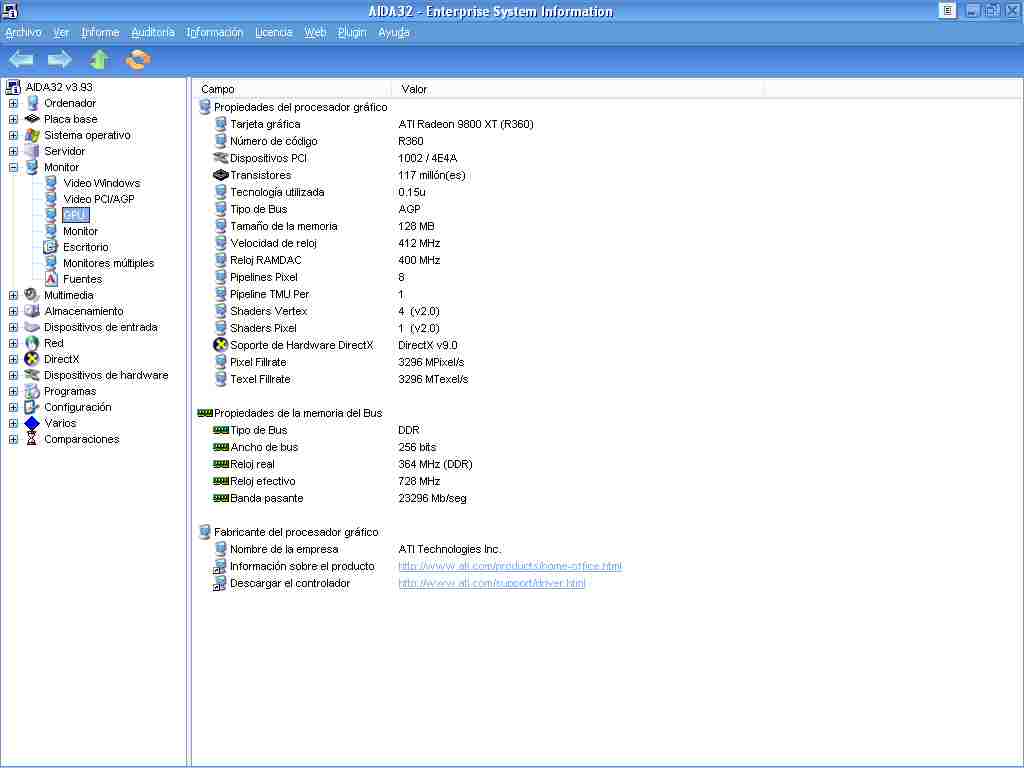Viewport: 1024px width, 768px height.
Task: Select Monitores múltiples tree item
Action: coord(108,263)
